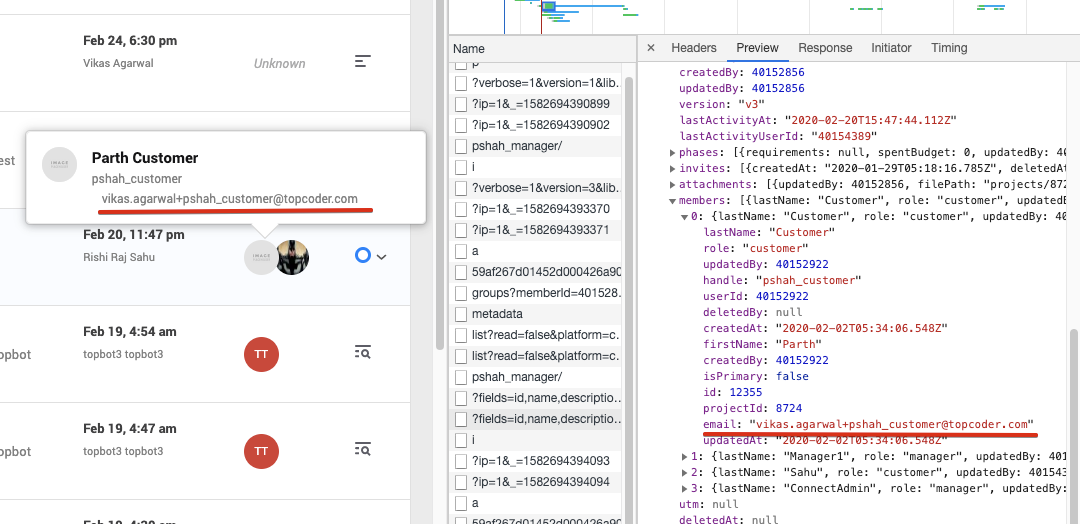Click blue status circle in Rishi Raj Sahu row
Image resolution: width=1080 pixels, height=524 pixels.
tap(363, 256)
